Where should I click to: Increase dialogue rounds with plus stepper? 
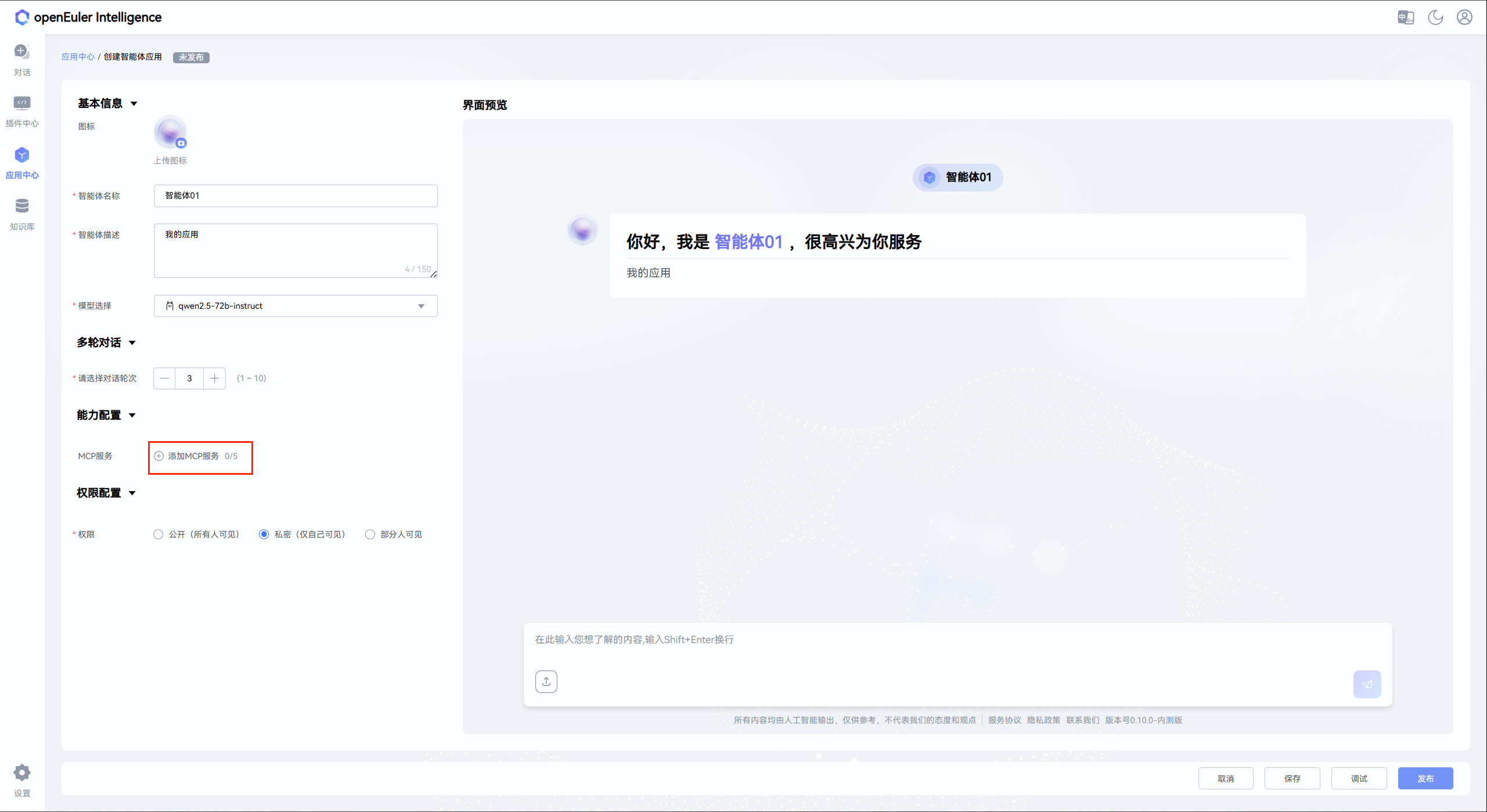click(x=214, y=378)
